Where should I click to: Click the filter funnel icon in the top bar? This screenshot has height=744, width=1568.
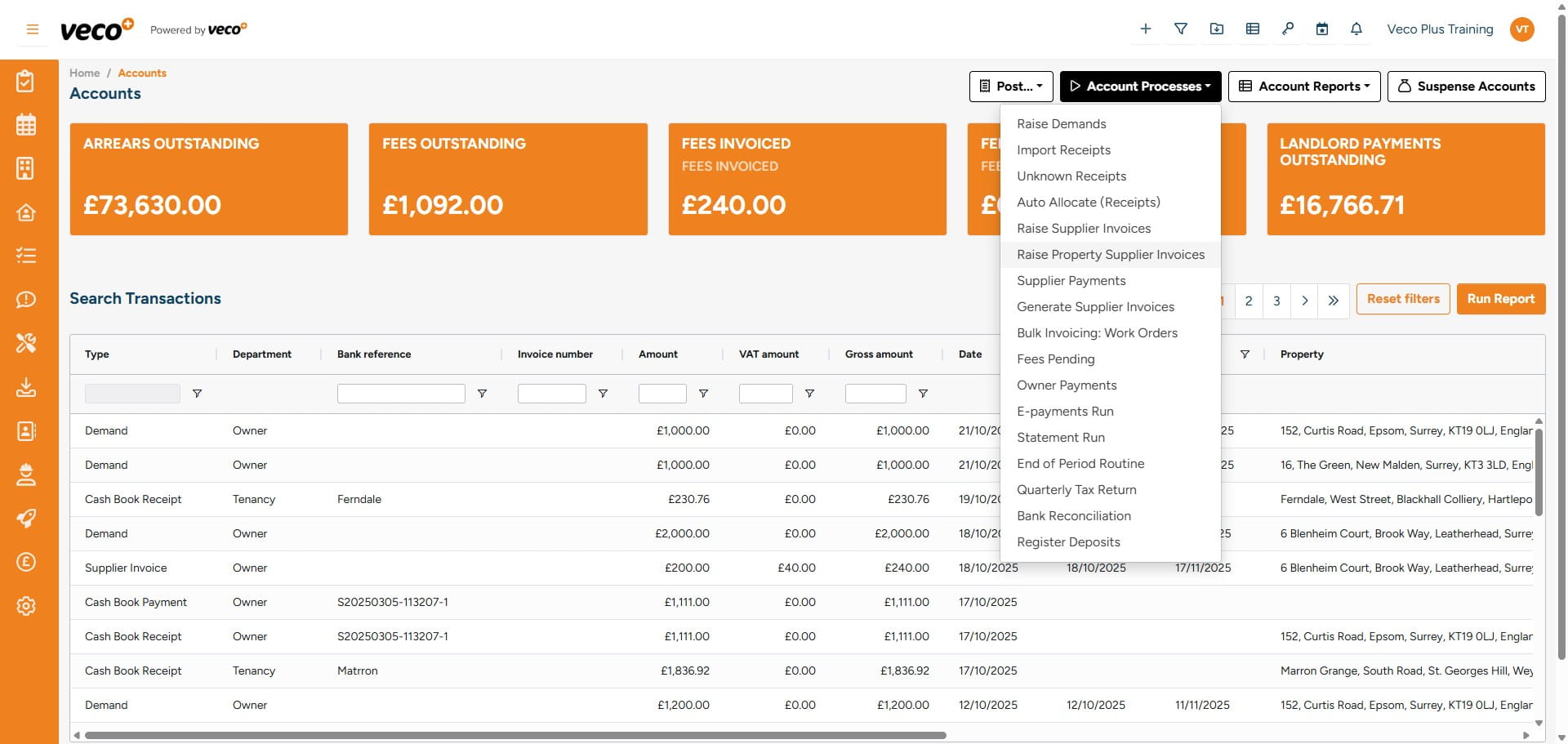[1181, 29]
